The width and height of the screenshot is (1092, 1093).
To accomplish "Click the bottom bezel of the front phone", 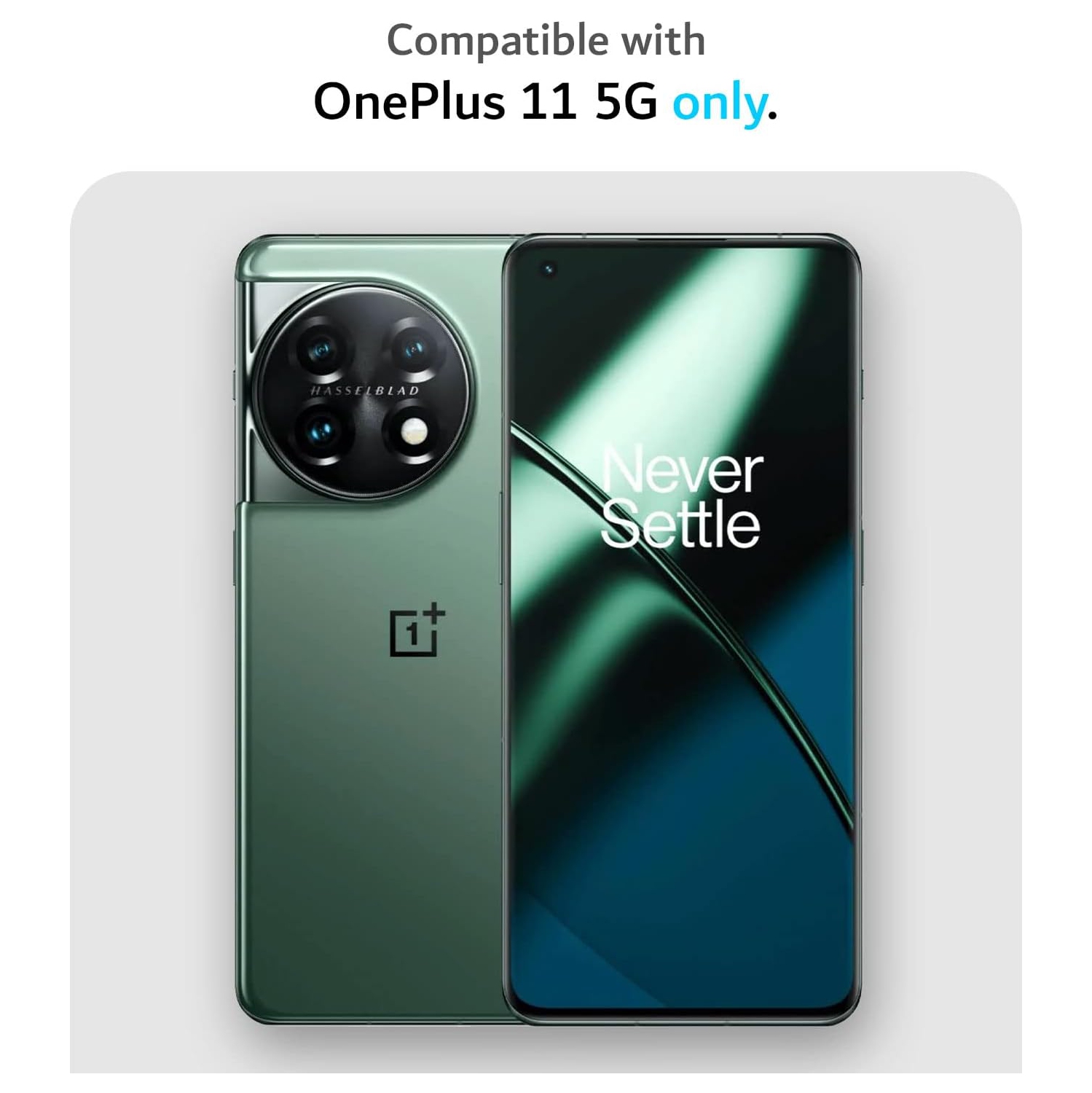I will point(682,1010).
